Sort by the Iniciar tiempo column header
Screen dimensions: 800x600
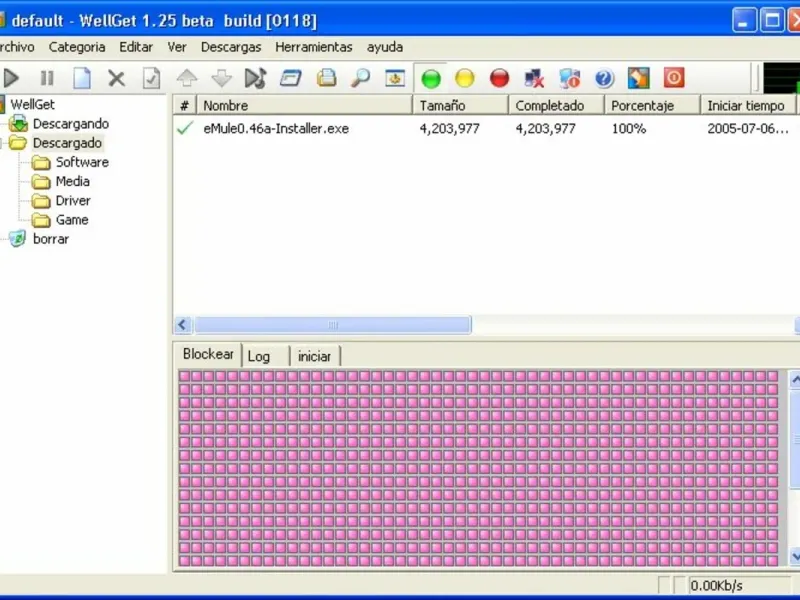pos(748,106)
